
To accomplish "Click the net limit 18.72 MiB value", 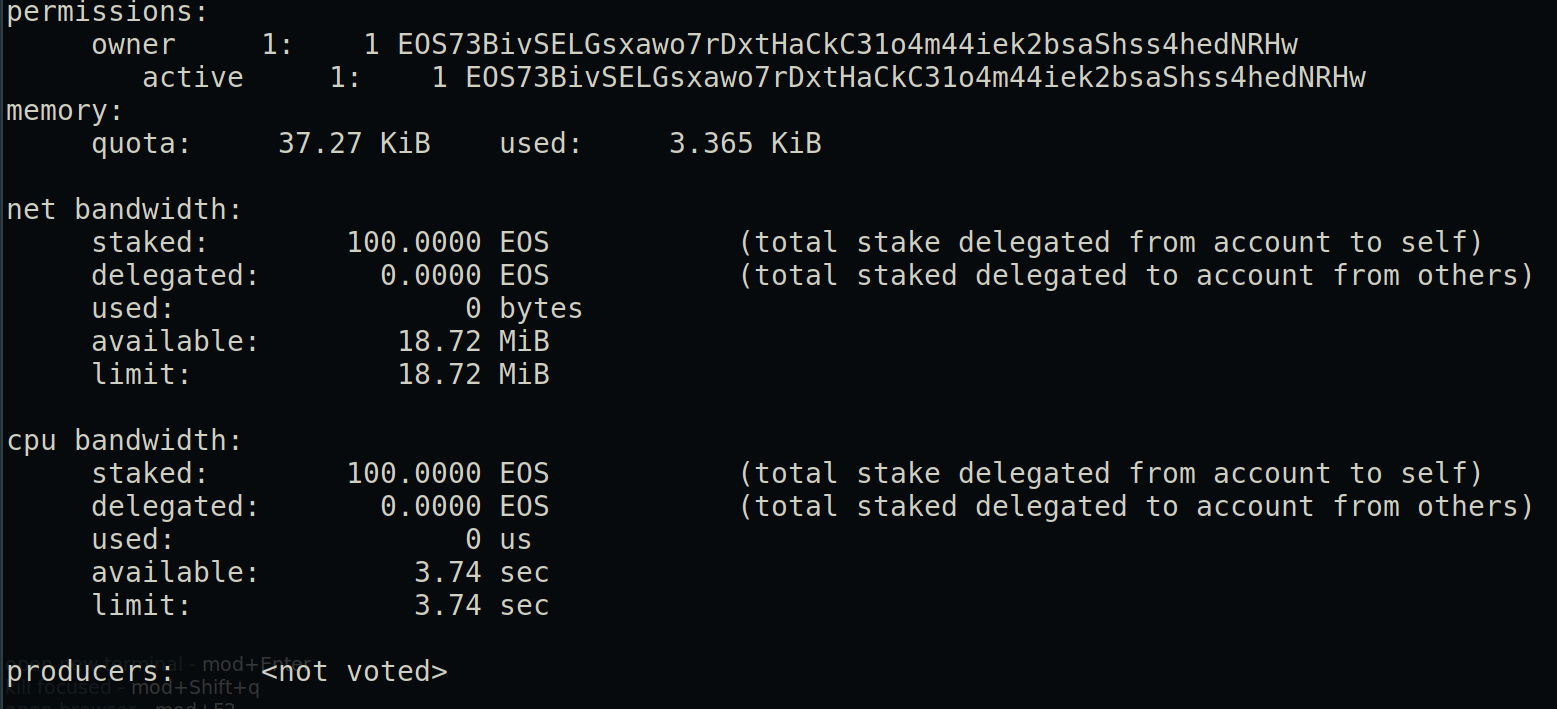I will tap(474, 375).
